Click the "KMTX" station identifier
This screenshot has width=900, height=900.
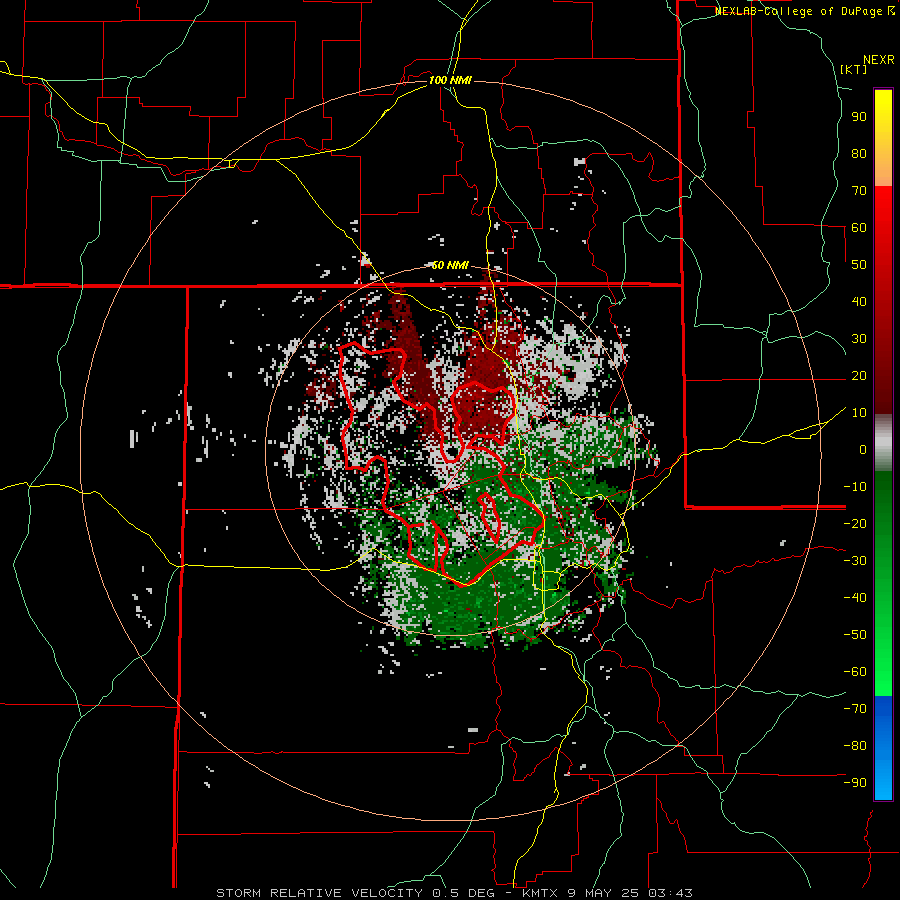[542, 893]
